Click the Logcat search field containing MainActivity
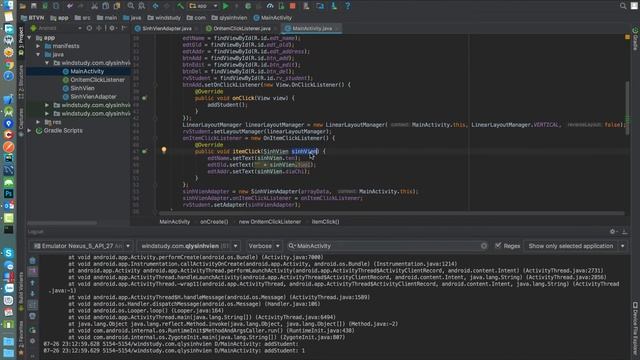The height and width of the screenshot is (360, 640). [x=388, y=246]
